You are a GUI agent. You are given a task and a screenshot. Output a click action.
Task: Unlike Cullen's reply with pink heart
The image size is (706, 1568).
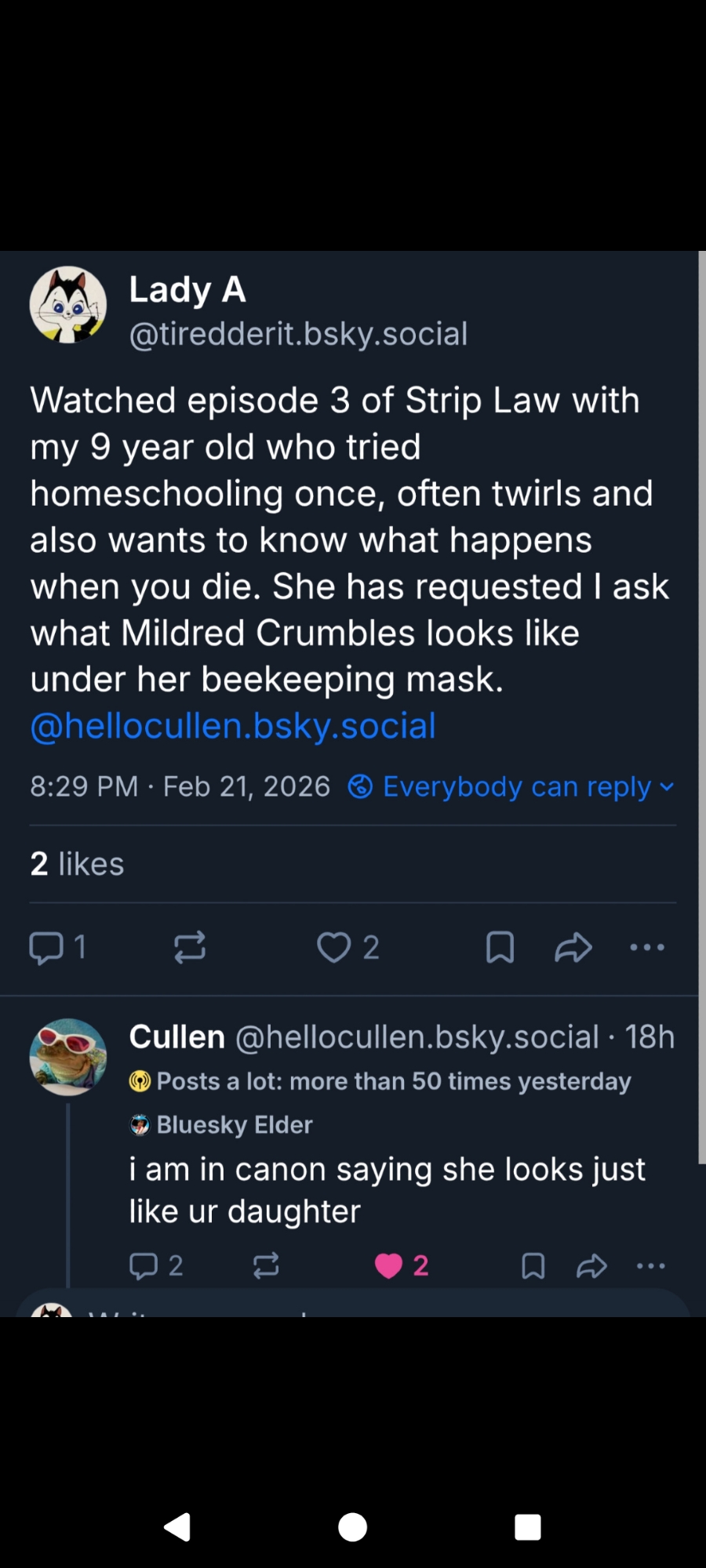coord(388,1265)
